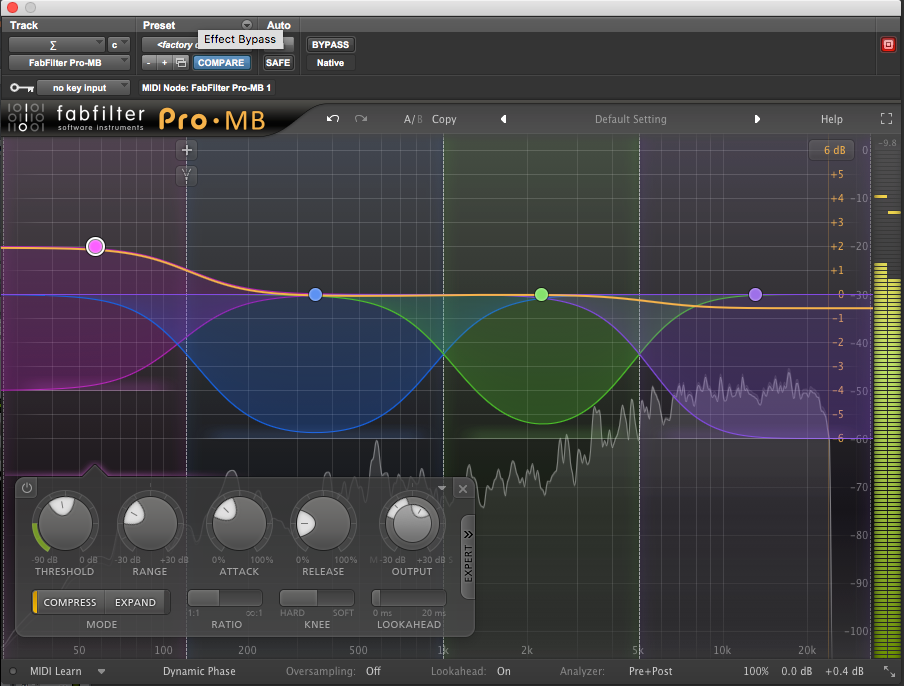Click the FabFilter logo
904x686 pixels.
coord(75,118)
